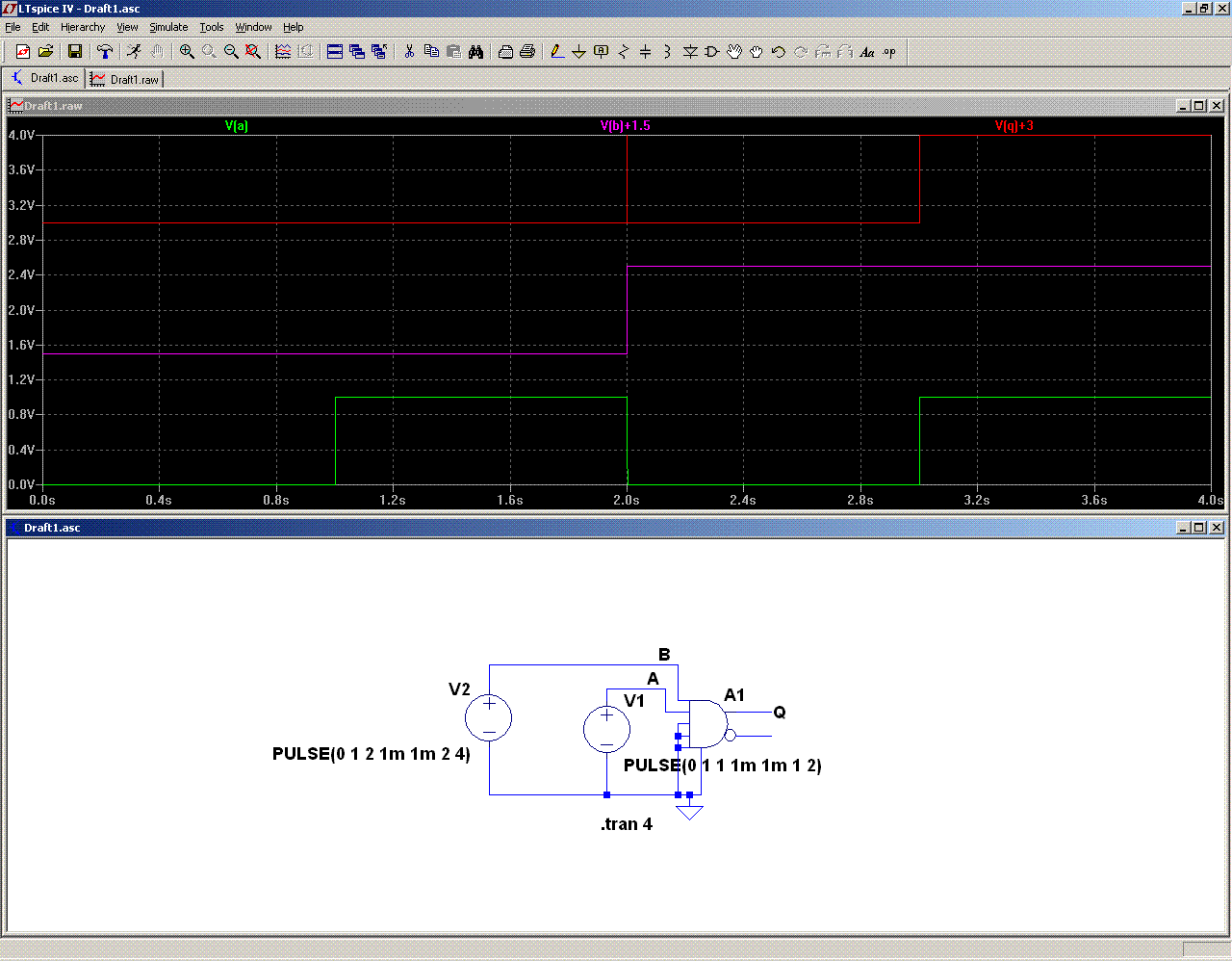
Task: Click the Undo arrow icon
Action: pyautogui.click(x=779, y=52)
